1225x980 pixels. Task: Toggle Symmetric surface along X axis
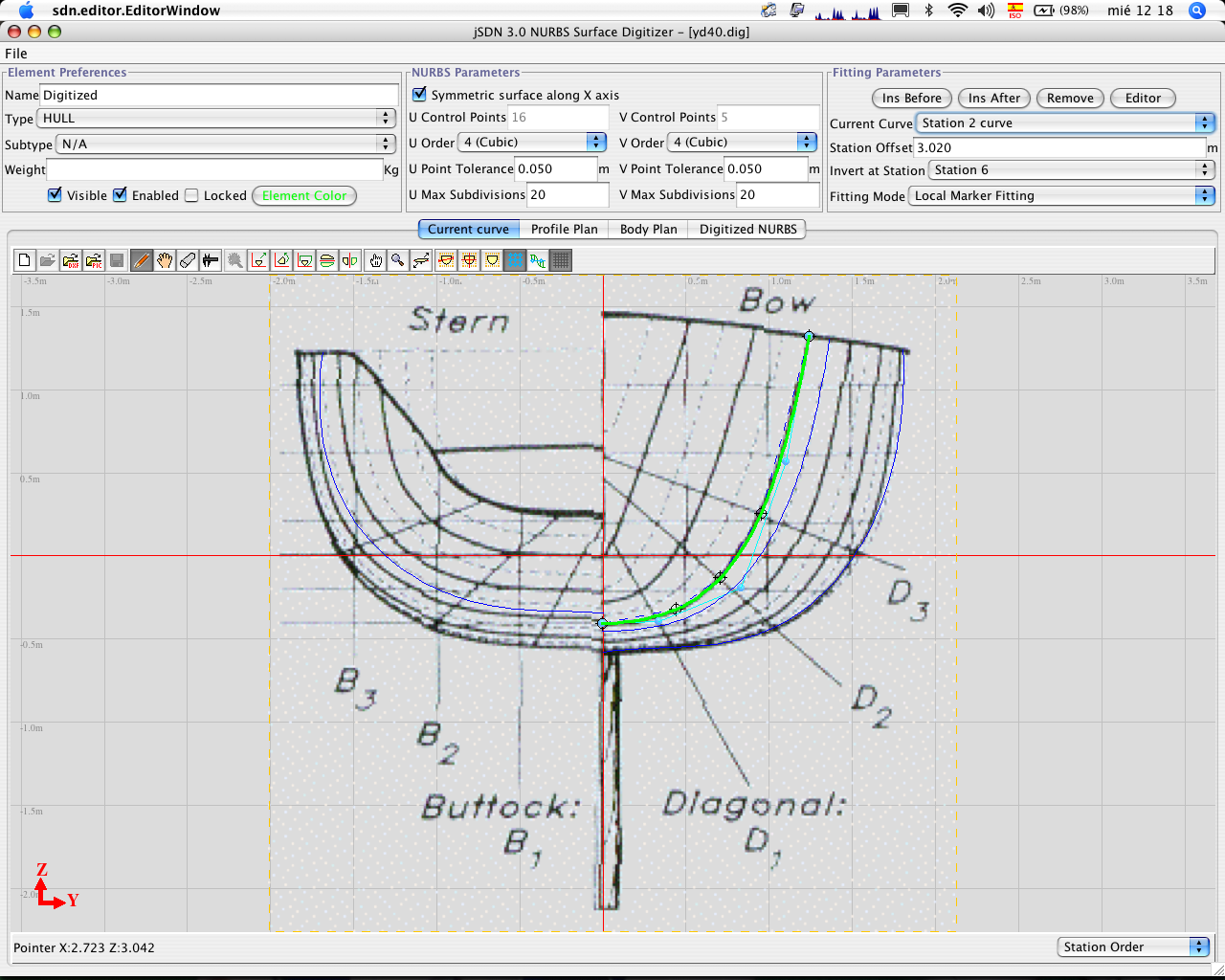(419, 95)
